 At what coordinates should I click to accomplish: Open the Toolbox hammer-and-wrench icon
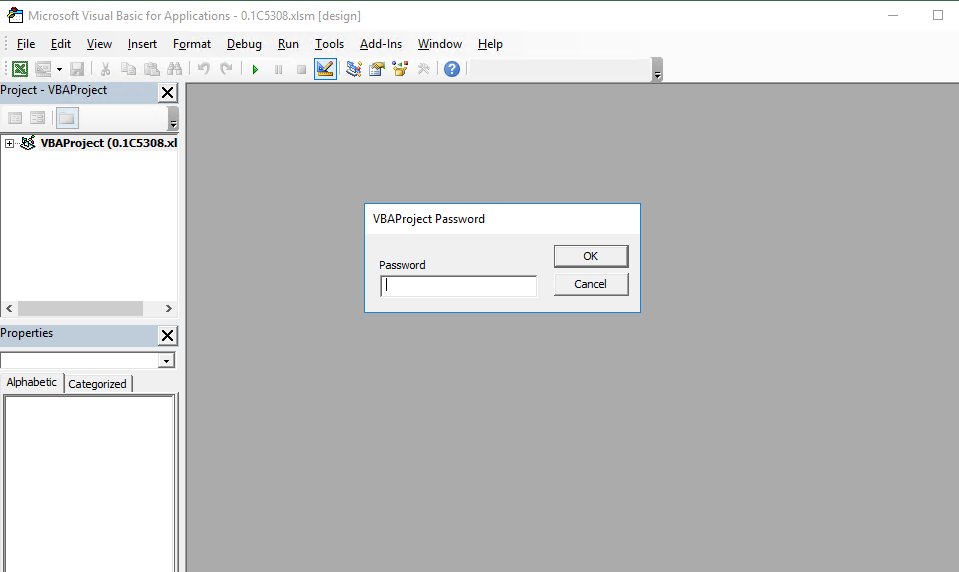click(423, 69)
